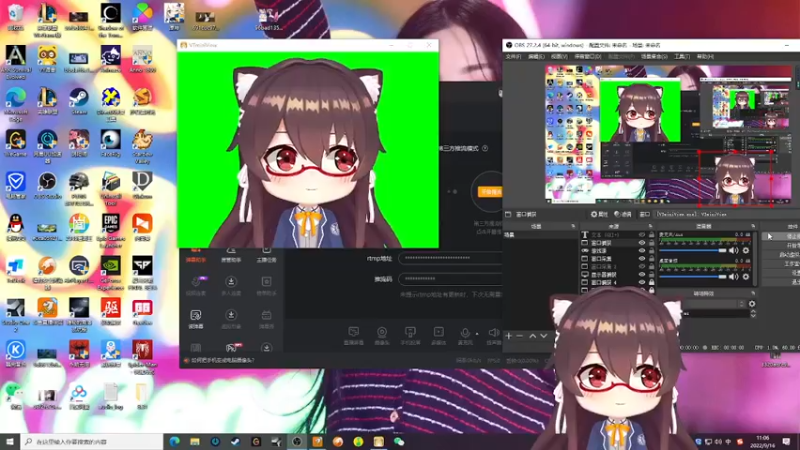
Task: Open the Spider-Man desktop shortcut
Action: click(x=142, y=357)
